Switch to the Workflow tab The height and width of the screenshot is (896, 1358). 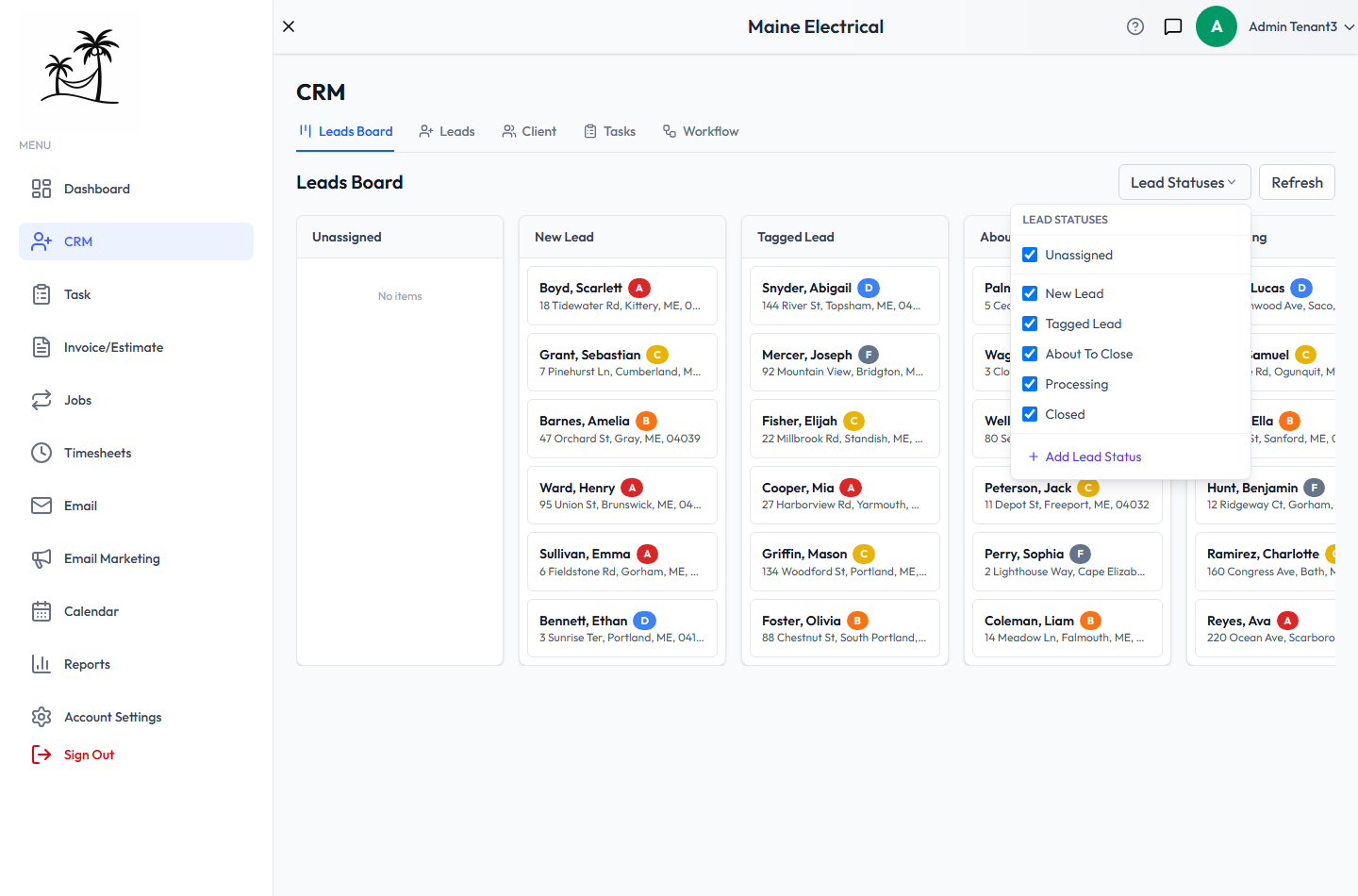point(701,131)
